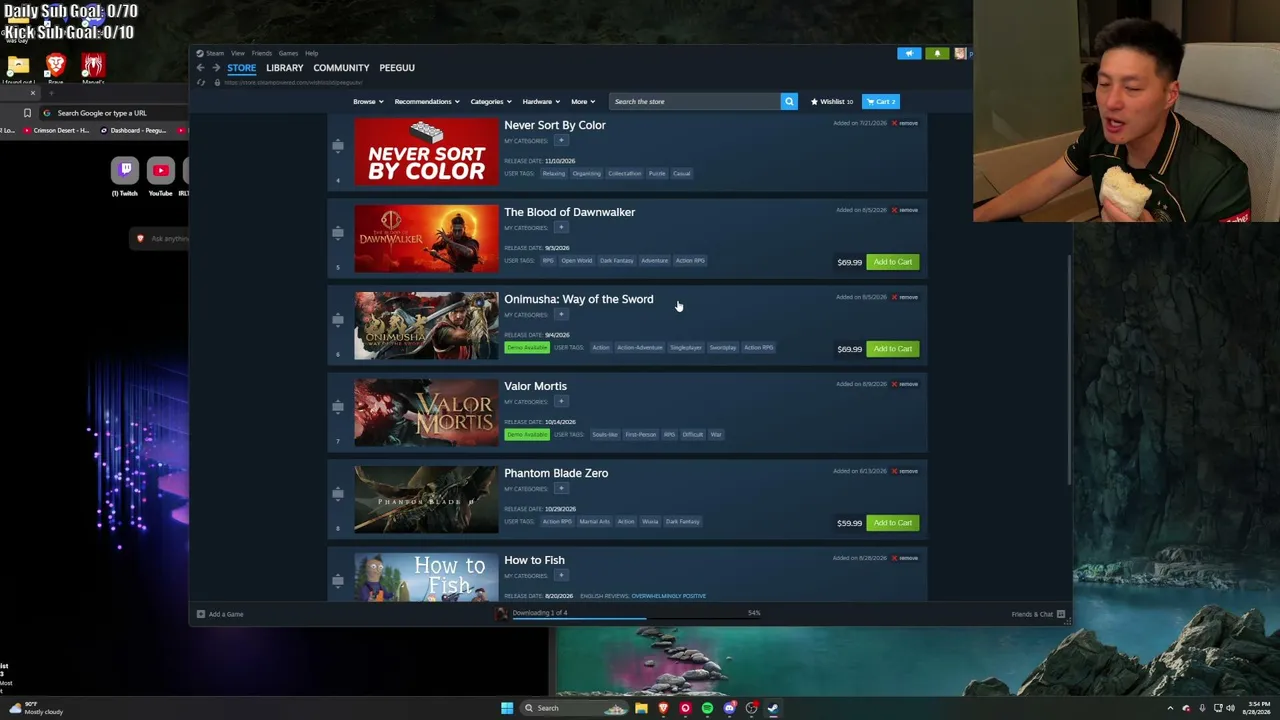
Task: Open the Games menu
Action: 288,53
